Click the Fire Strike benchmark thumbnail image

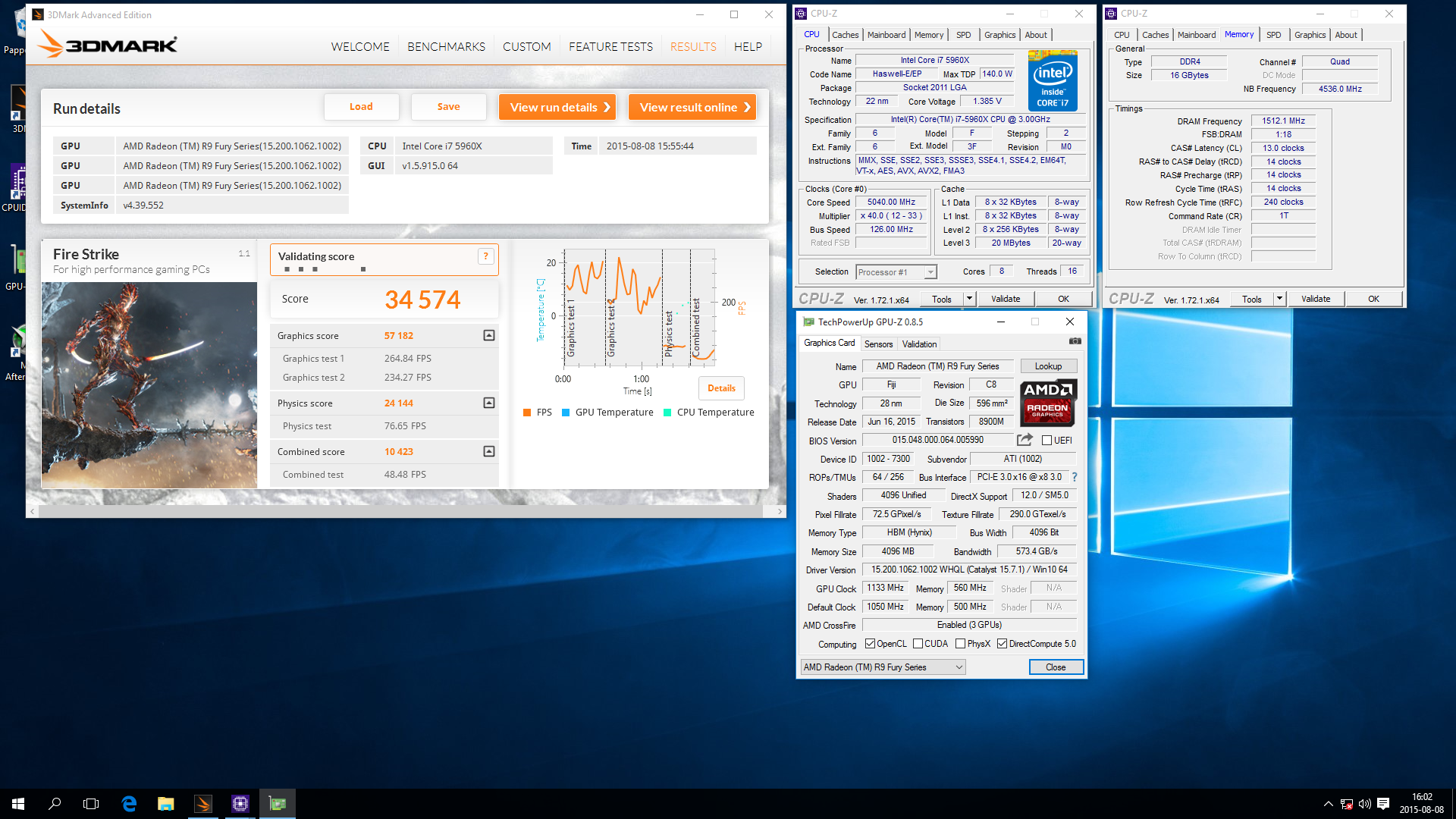pyautogui.click(x=149, y=385)
